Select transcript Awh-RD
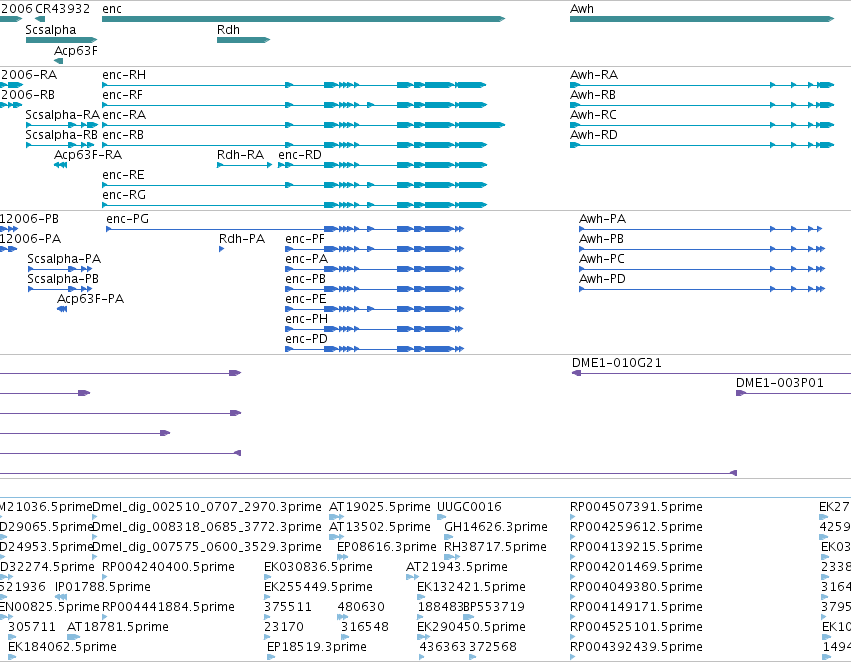The height and width of the screenshot is (662, 851). click(x=594, y=135)
